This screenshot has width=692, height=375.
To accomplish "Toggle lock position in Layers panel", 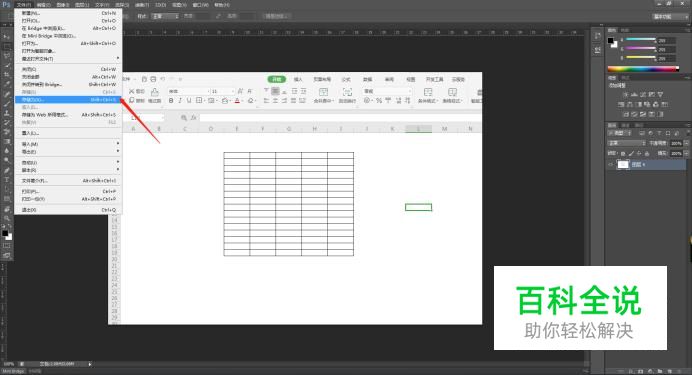I will click(x=639, y=153).
